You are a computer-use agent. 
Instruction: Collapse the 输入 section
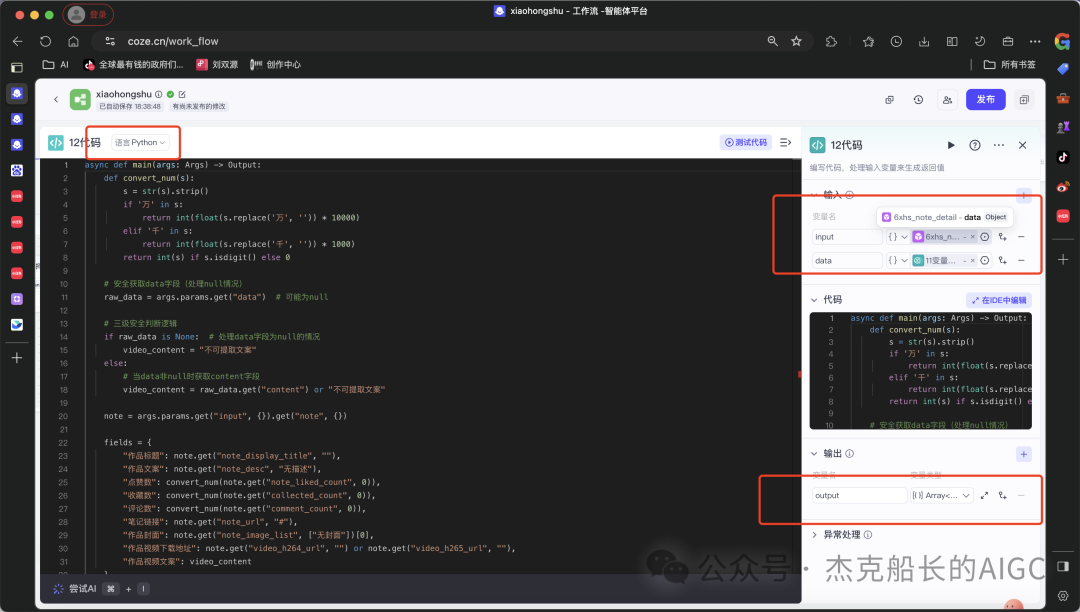814,195
